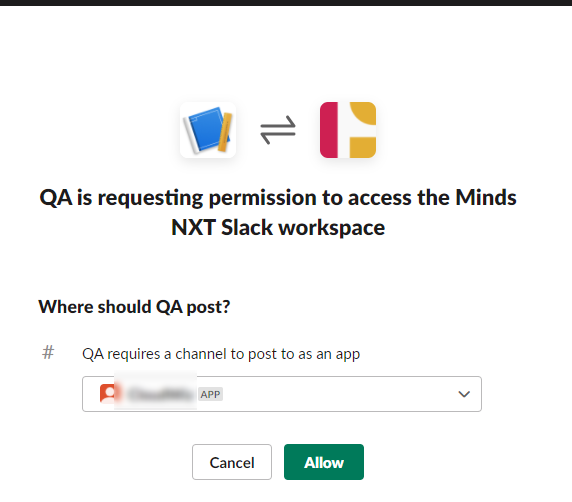Click the yellow ruler on the QA icon
This screenshot has width=572, height=502.
click(x=225, y=132)
